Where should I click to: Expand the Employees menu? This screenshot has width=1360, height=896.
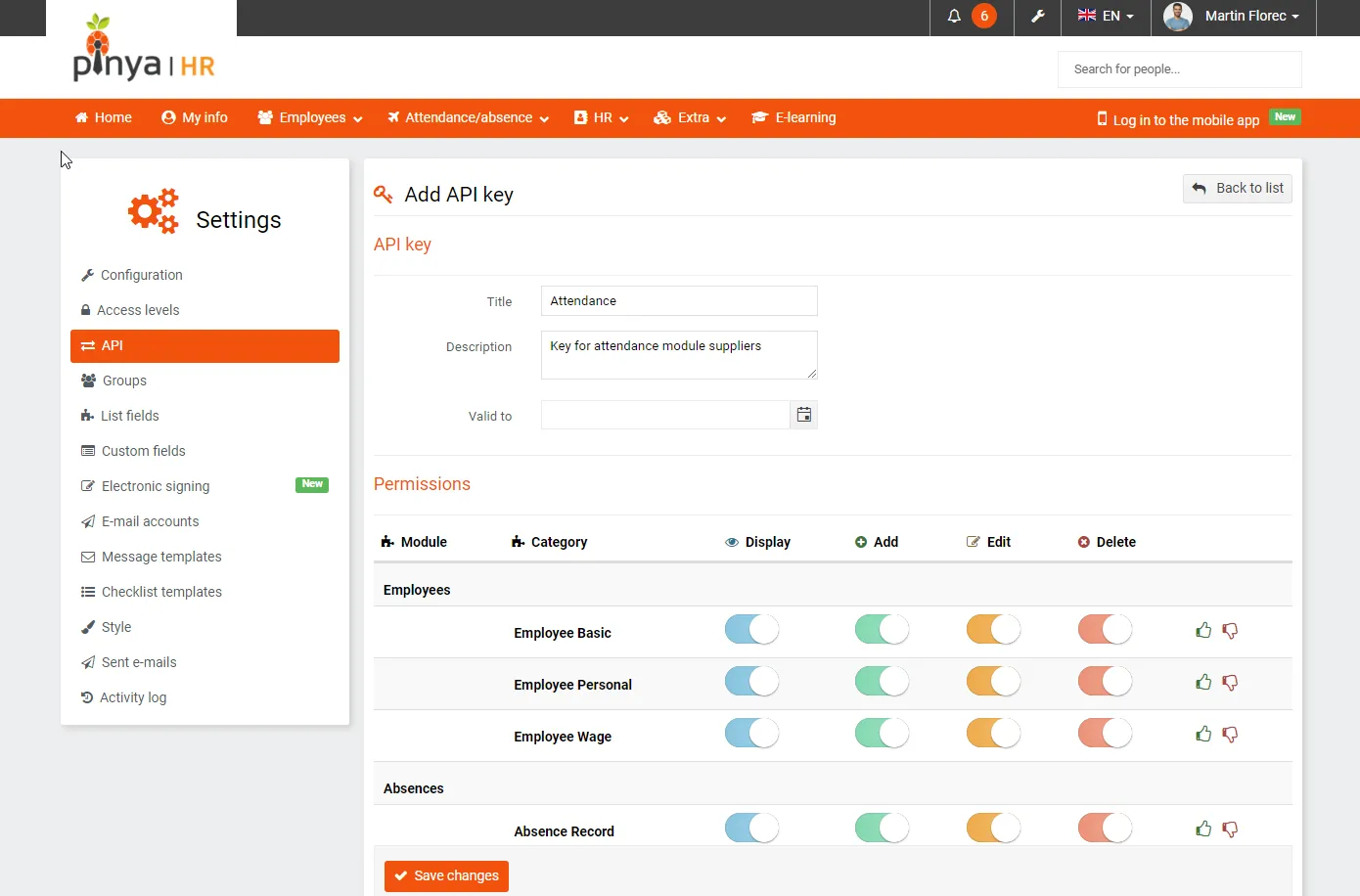[x=310, y=117]
